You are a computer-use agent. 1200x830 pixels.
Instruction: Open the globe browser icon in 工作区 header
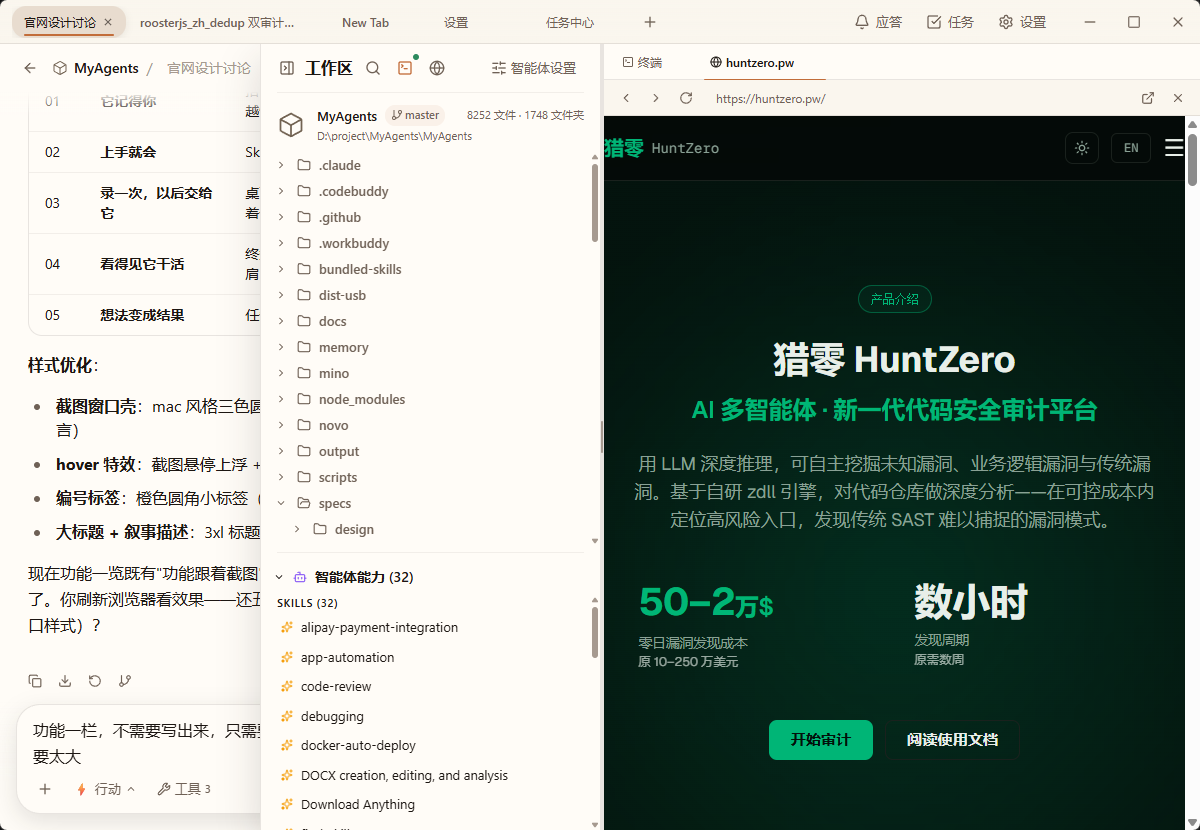point(437,68)
